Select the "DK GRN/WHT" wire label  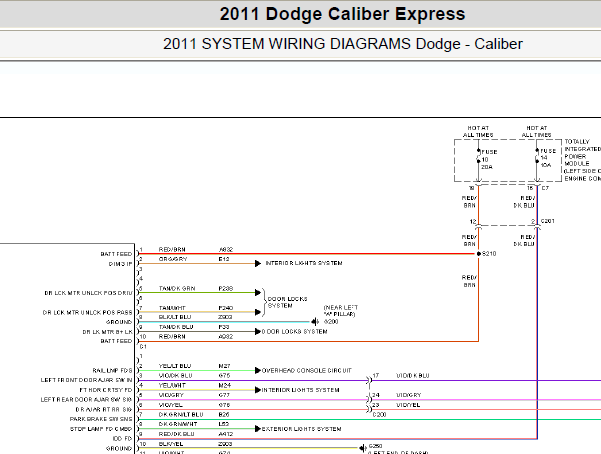click(178, 424)
